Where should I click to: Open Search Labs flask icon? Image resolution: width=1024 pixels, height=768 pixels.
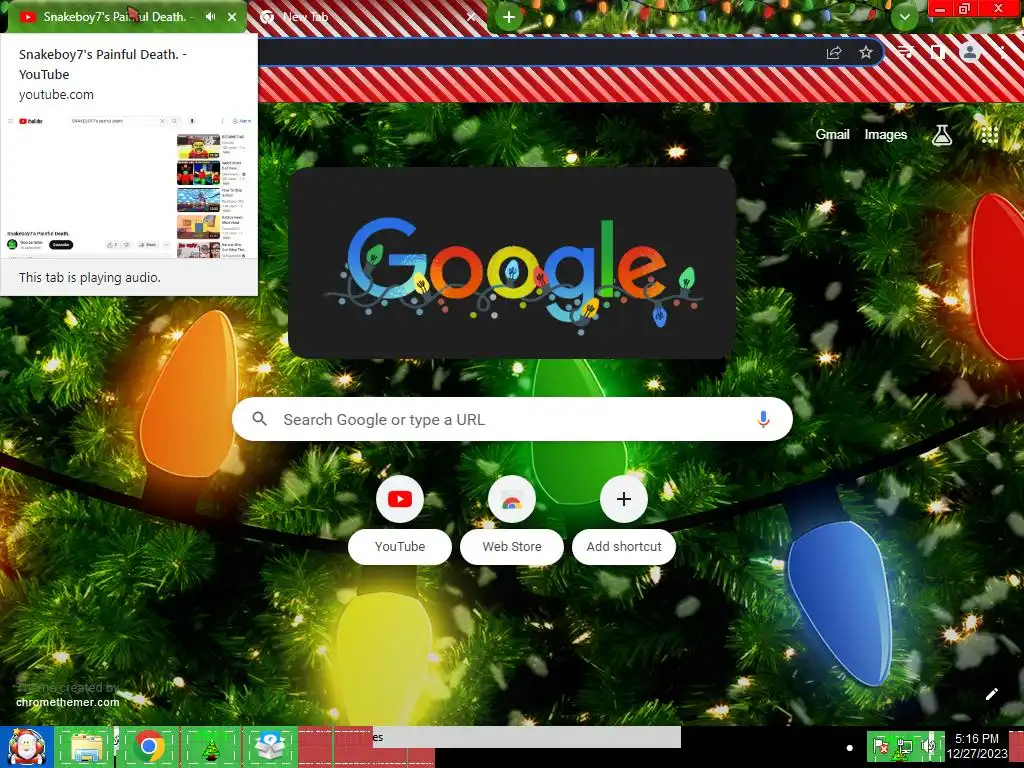(942, 135)
